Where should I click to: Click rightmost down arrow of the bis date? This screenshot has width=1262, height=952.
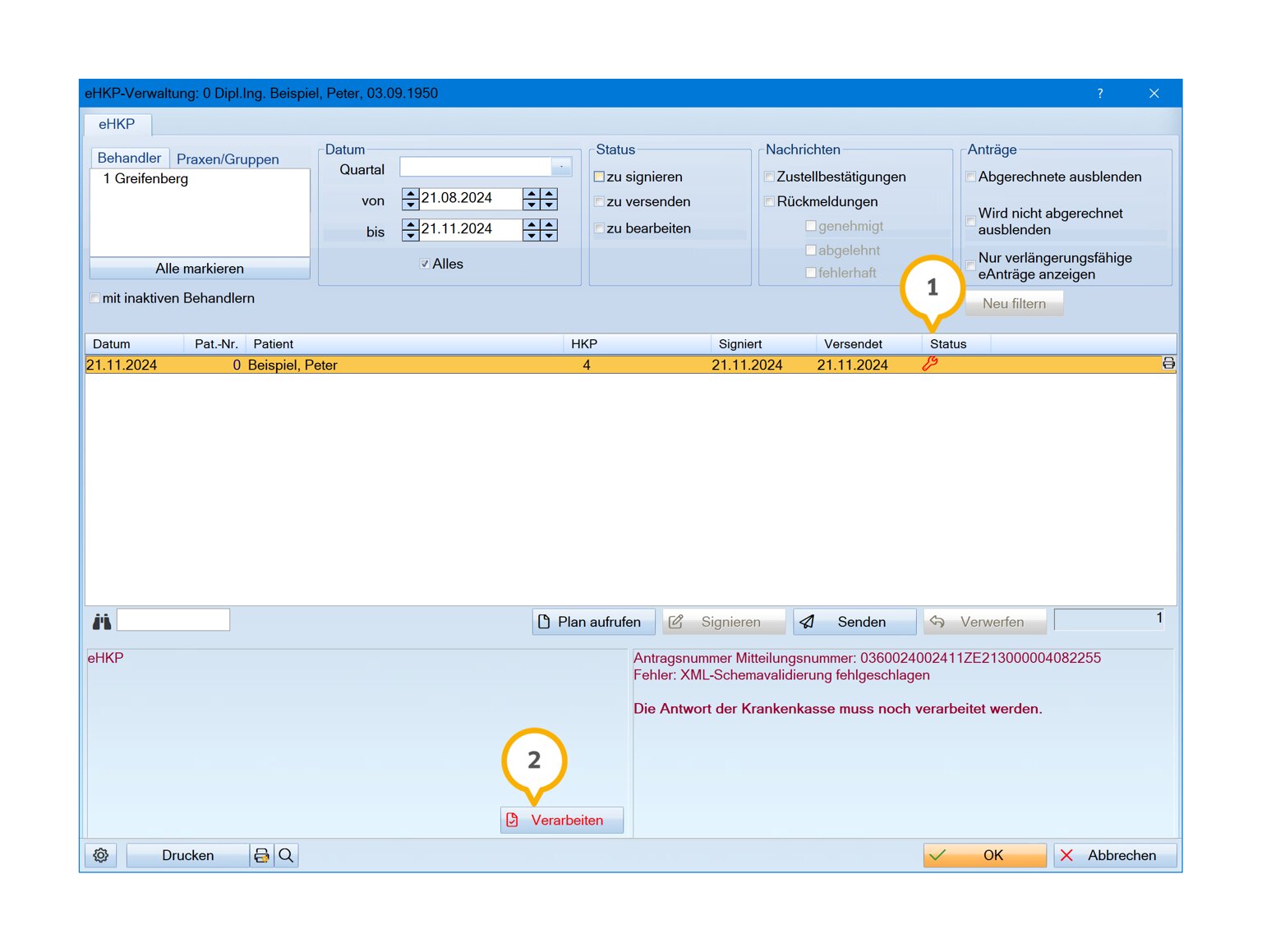tap(549, 236)
